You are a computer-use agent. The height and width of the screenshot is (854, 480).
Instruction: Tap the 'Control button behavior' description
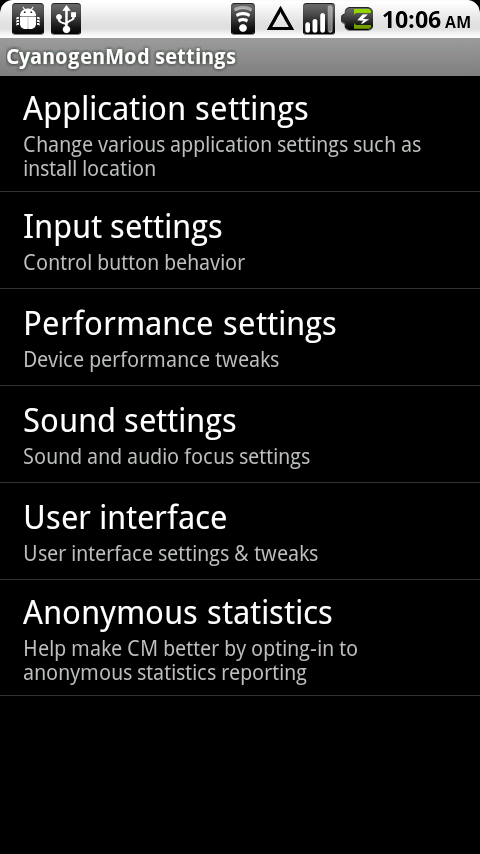pyautogui.click(x=134, y=263)
